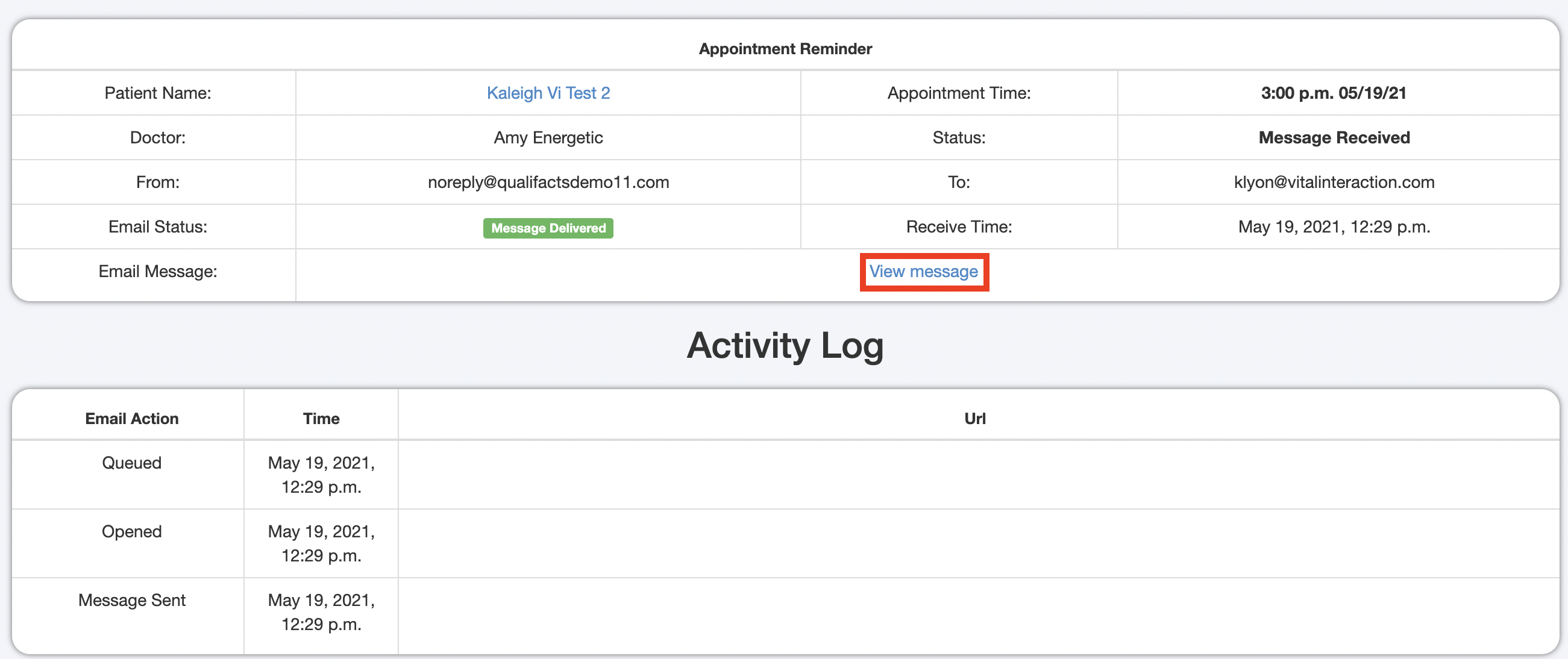The width and height of the screenshot is (1568, 659).
Task: Select the Email Action column header
Action: tap(131, 418)
